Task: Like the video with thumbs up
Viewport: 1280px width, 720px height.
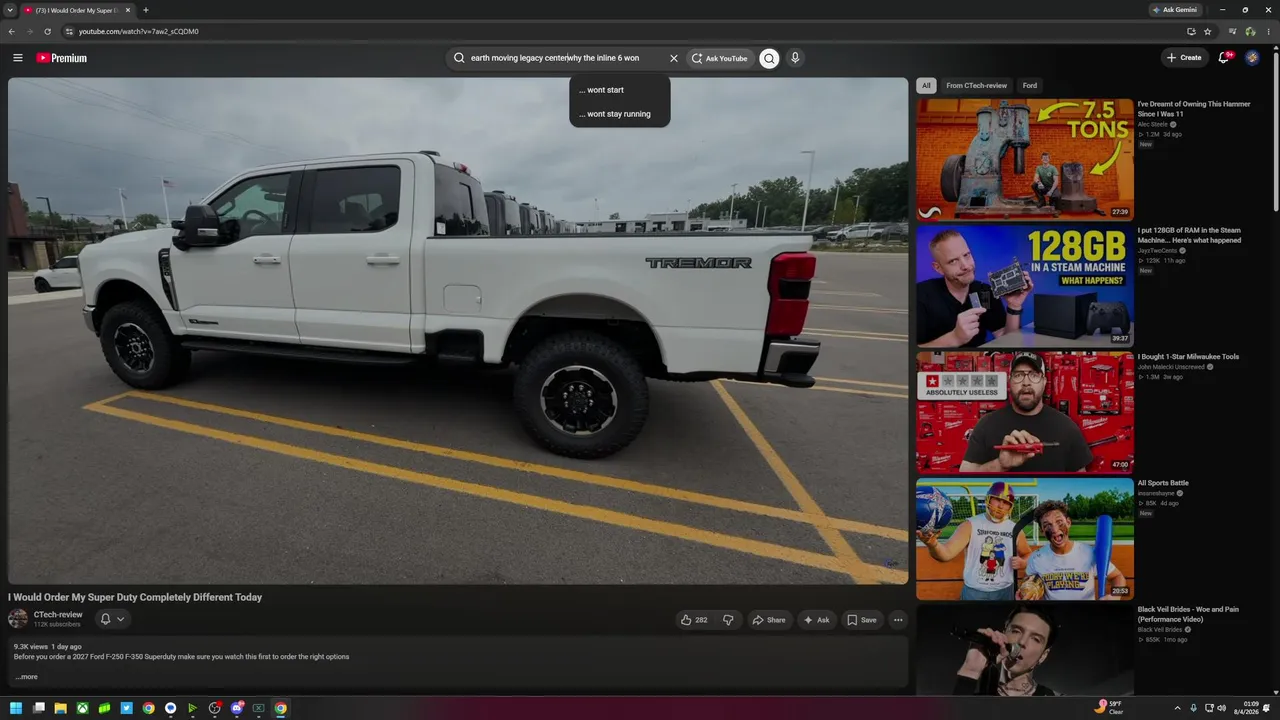Action: tap(694, 620)
